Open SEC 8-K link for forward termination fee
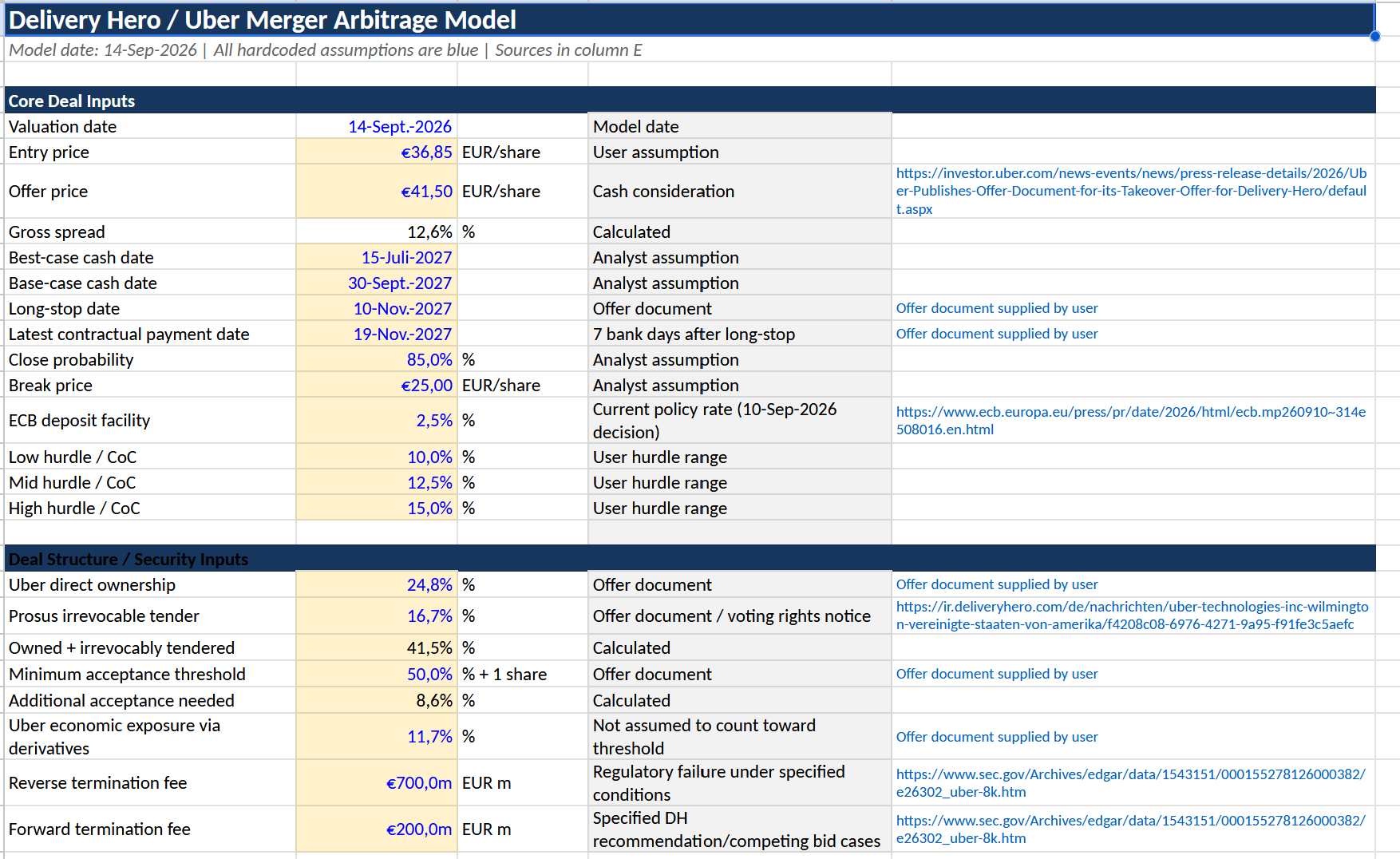Screen dimensions: 1400x859 (1130, 829)
